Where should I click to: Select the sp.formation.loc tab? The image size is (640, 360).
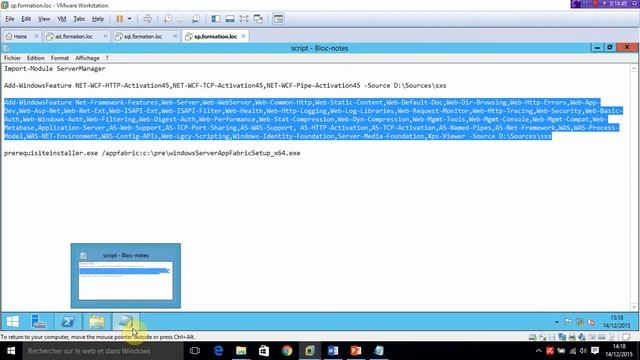point(215,36)
